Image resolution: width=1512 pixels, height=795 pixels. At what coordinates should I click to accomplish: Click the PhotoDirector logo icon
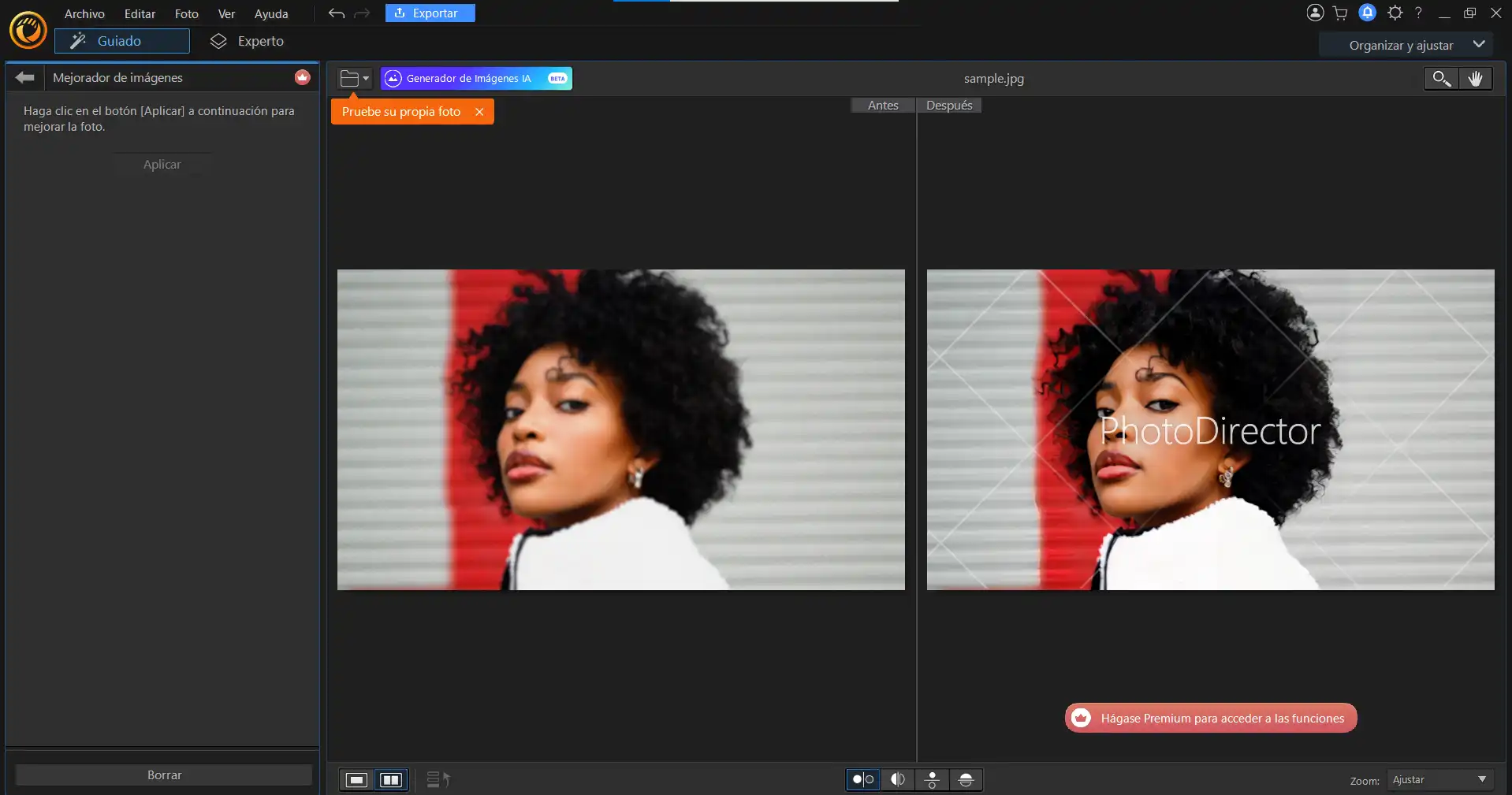pyautogui.click(x=28, y=31)
